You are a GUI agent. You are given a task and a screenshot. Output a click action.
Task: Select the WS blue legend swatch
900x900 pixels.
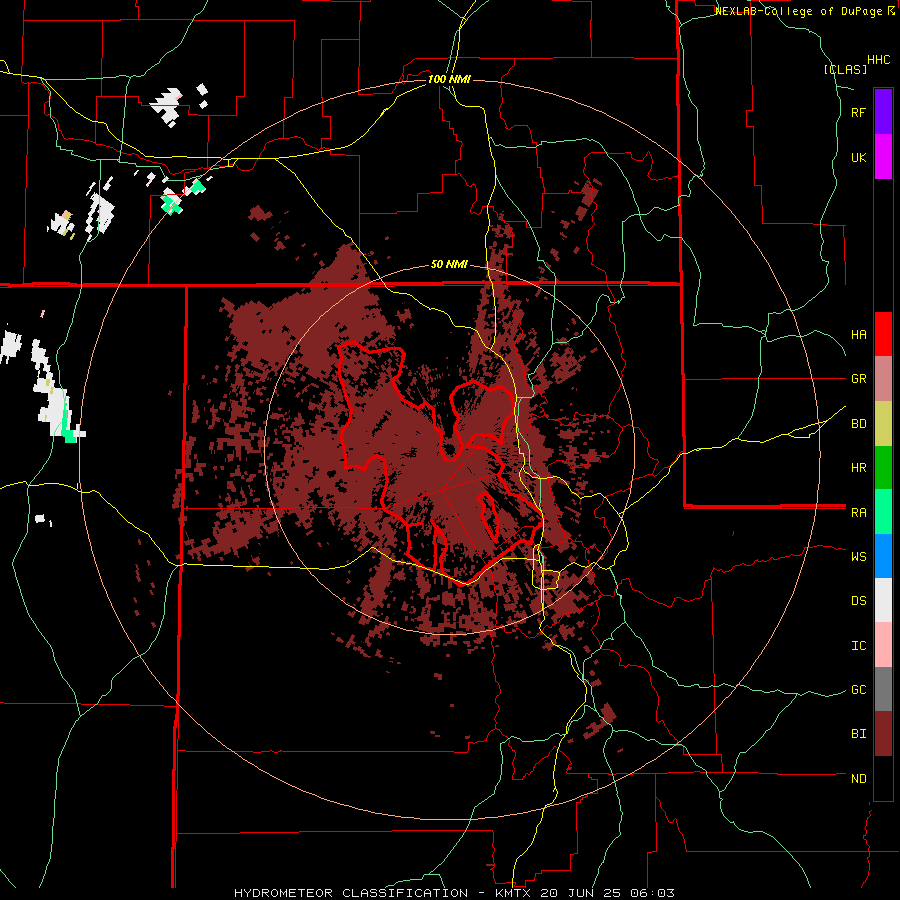(x=883, y=556)
